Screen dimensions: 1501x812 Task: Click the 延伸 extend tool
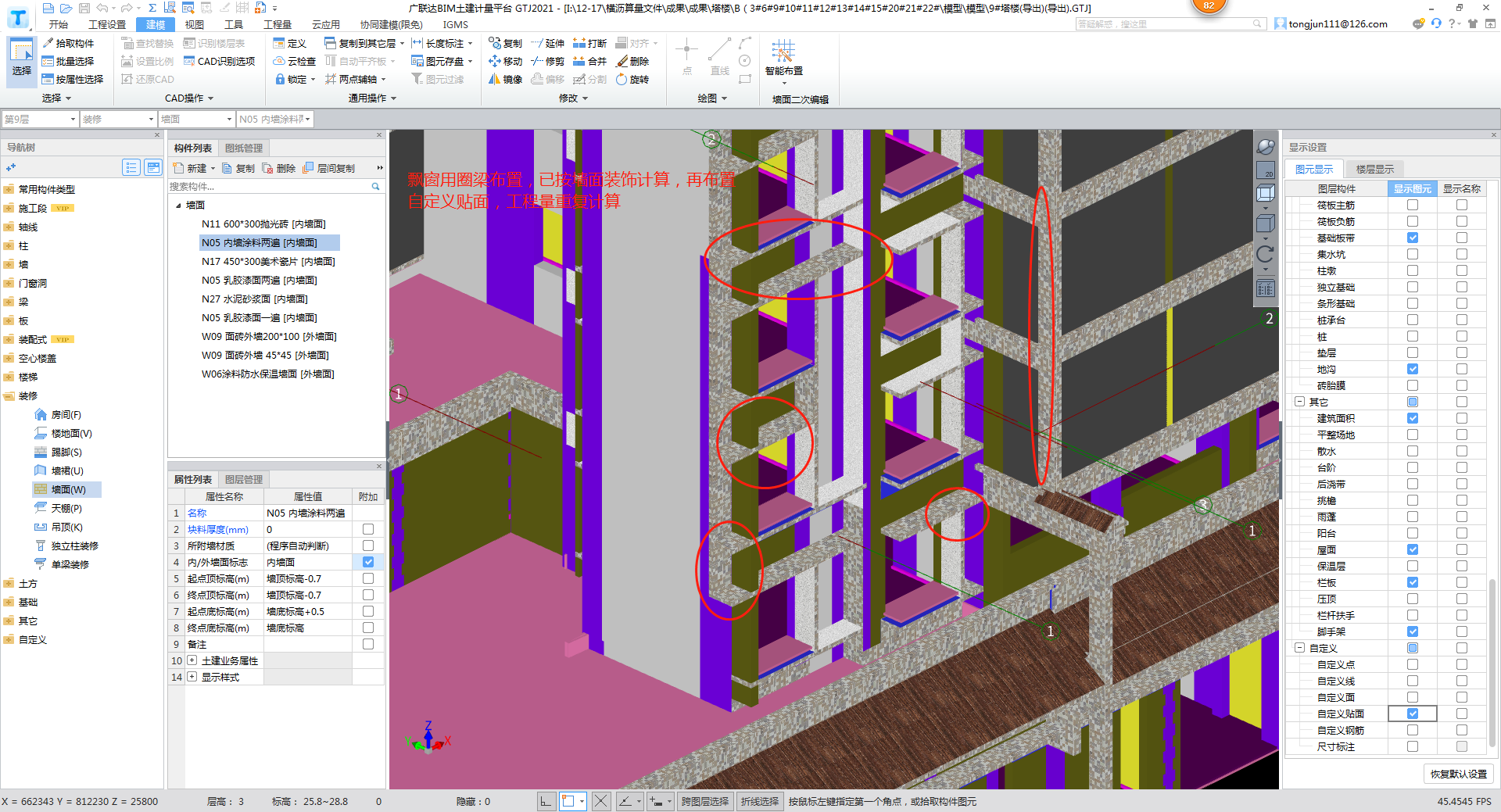pyautogui.click(x=547, y=43)
